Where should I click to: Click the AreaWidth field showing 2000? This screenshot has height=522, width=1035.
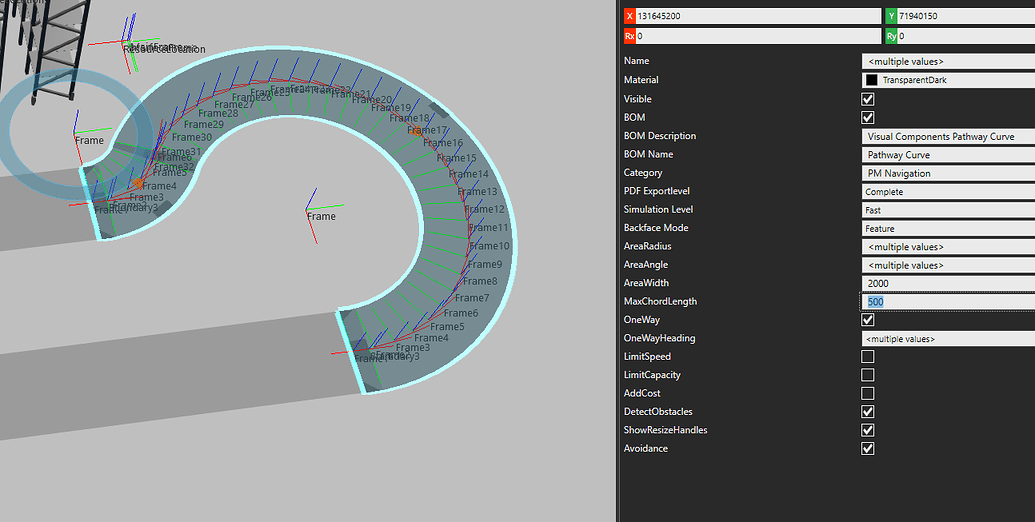click(948, 283)
